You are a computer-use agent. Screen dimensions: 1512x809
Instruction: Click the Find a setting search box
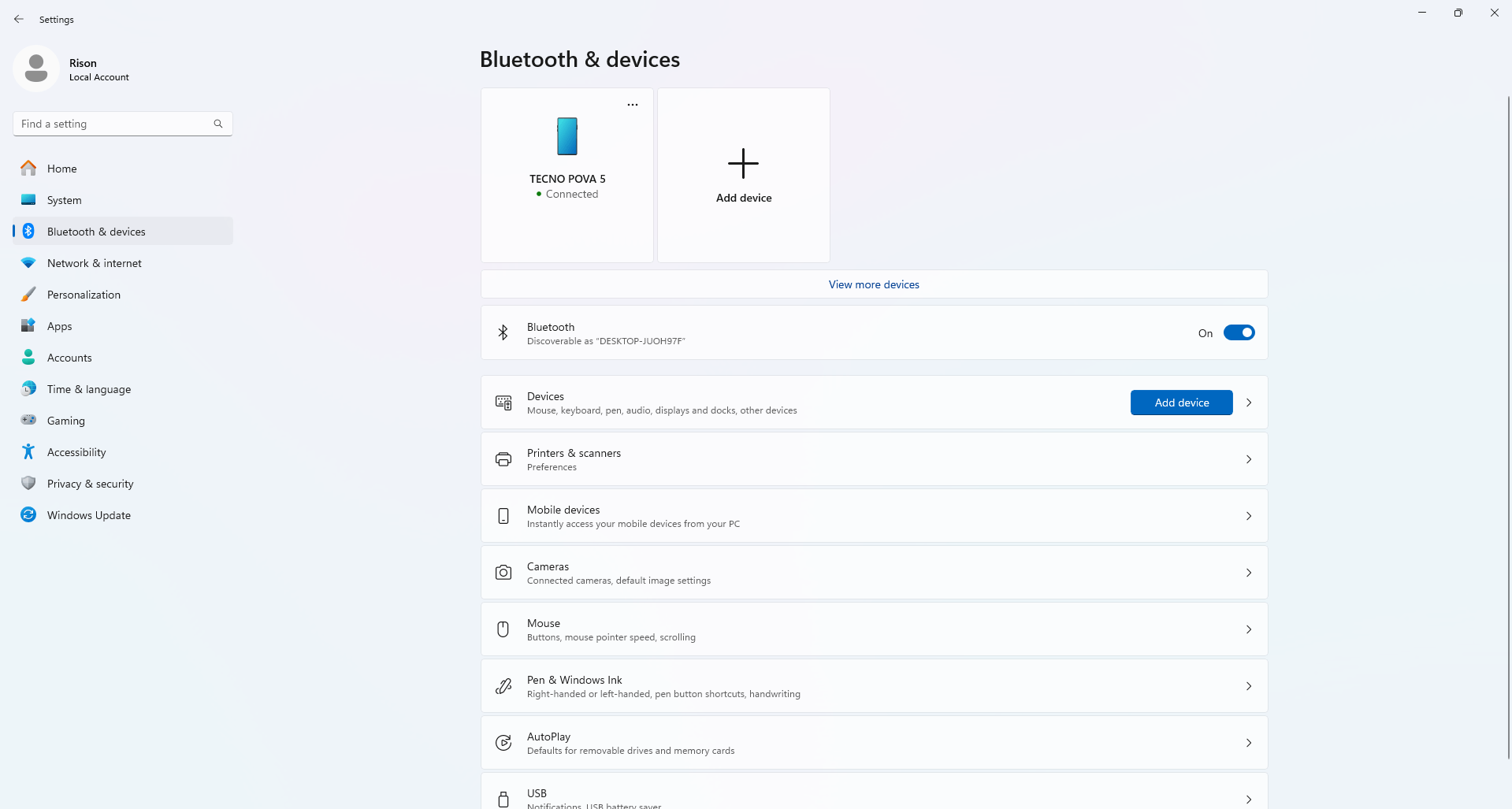[x=123, y=124]
